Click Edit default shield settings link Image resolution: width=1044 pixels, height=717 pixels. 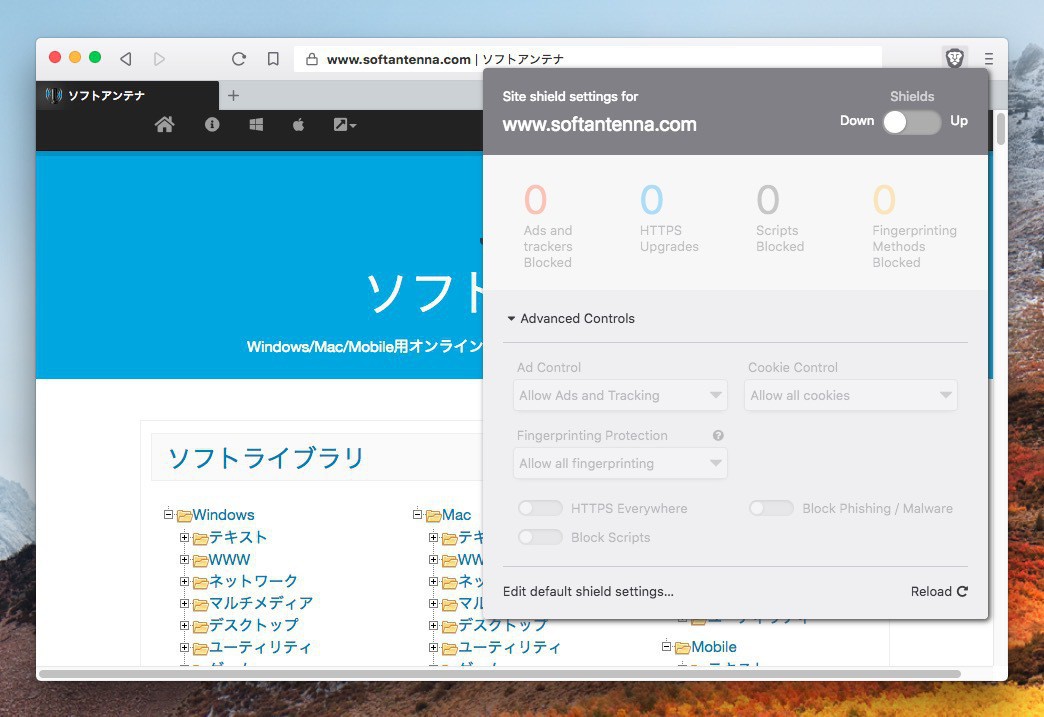click(x=588, y=591)
